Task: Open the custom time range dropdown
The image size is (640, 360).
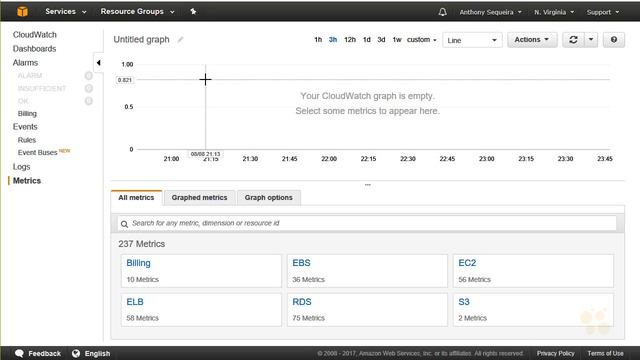Action: 422,40
